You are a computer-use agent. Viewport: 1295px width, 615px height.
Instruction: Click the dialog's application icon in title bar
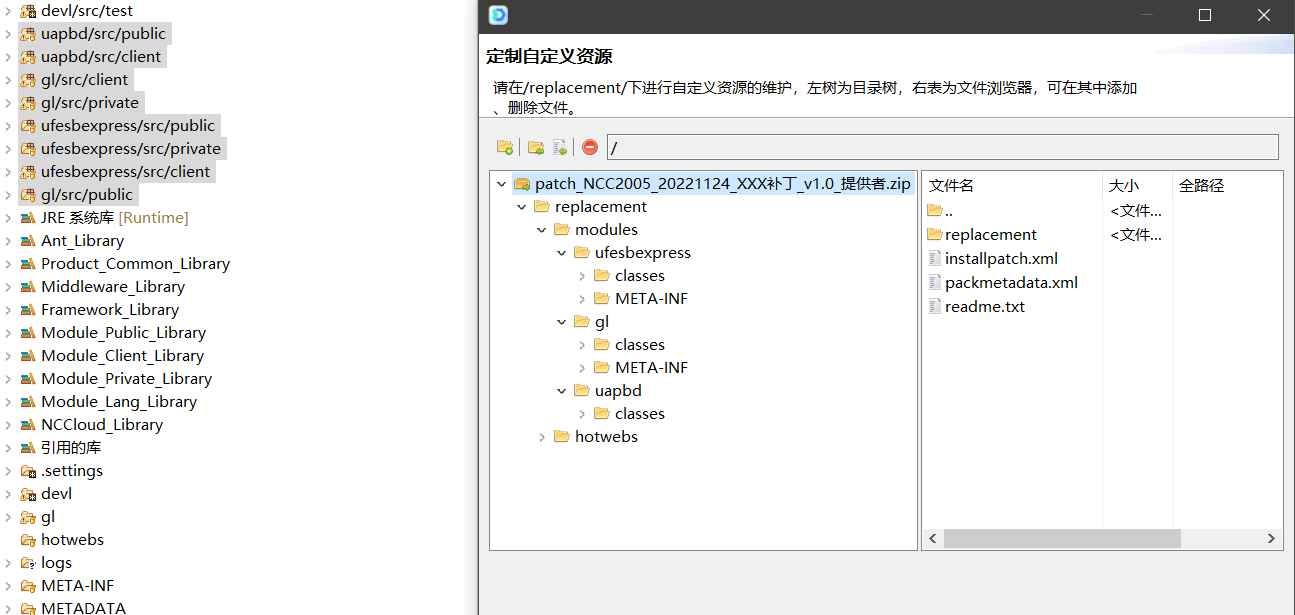point(498,15)
